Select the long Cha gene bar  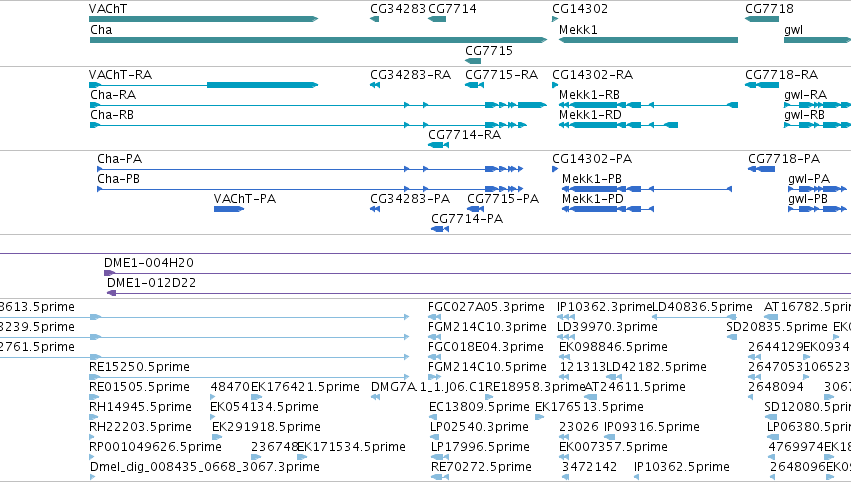tap(318, 40)
